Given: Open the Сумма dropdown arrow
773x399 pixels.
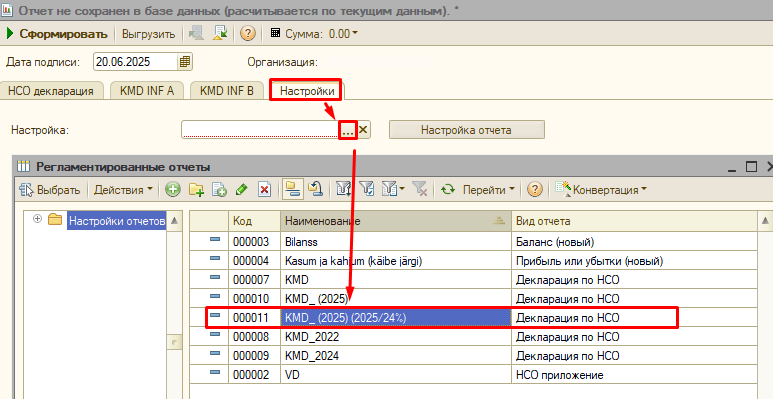Looking at the screenshot, I should pyautogui.click(x=354, y=34).
